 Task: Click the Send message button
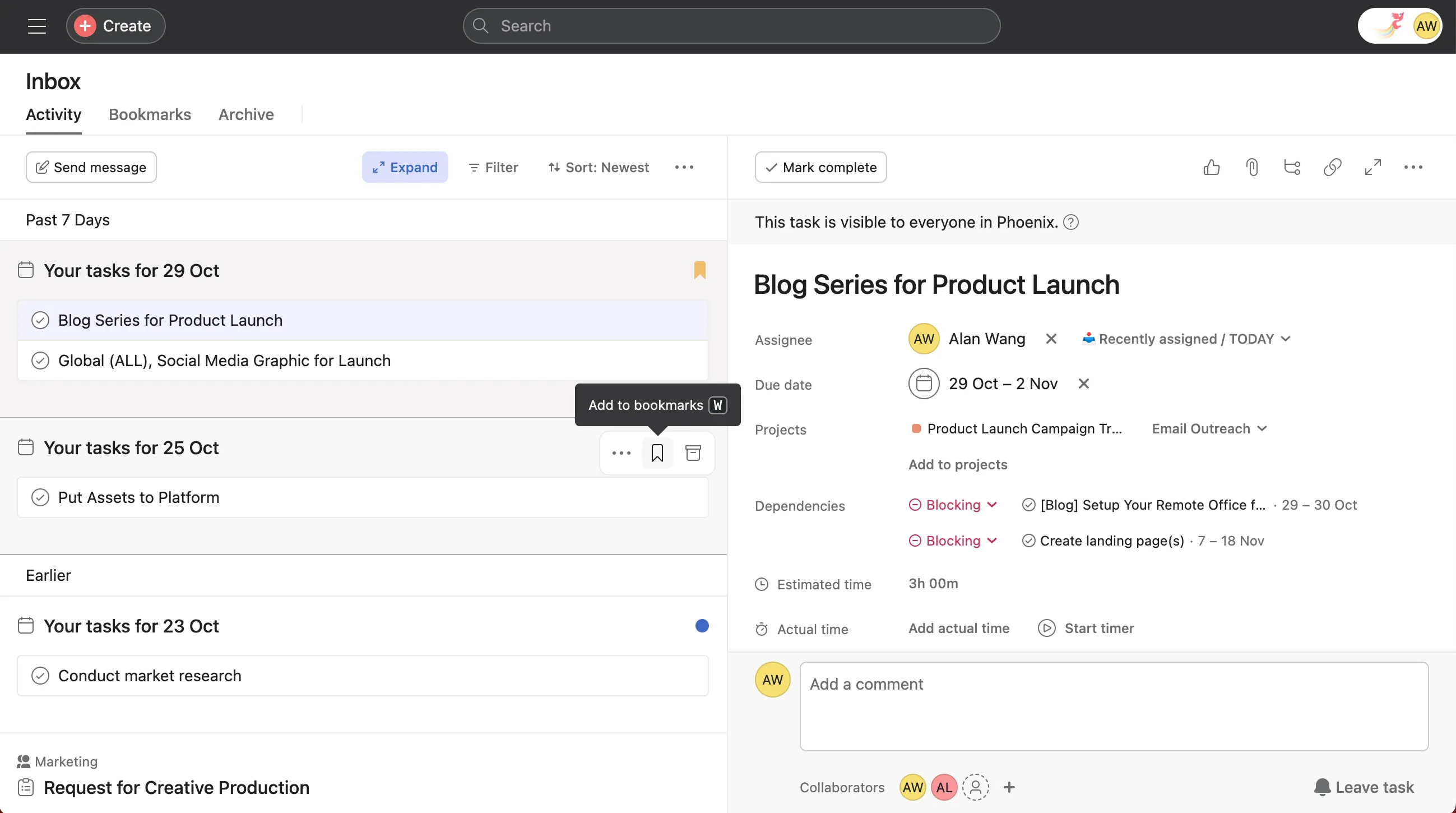pos(91,167)
